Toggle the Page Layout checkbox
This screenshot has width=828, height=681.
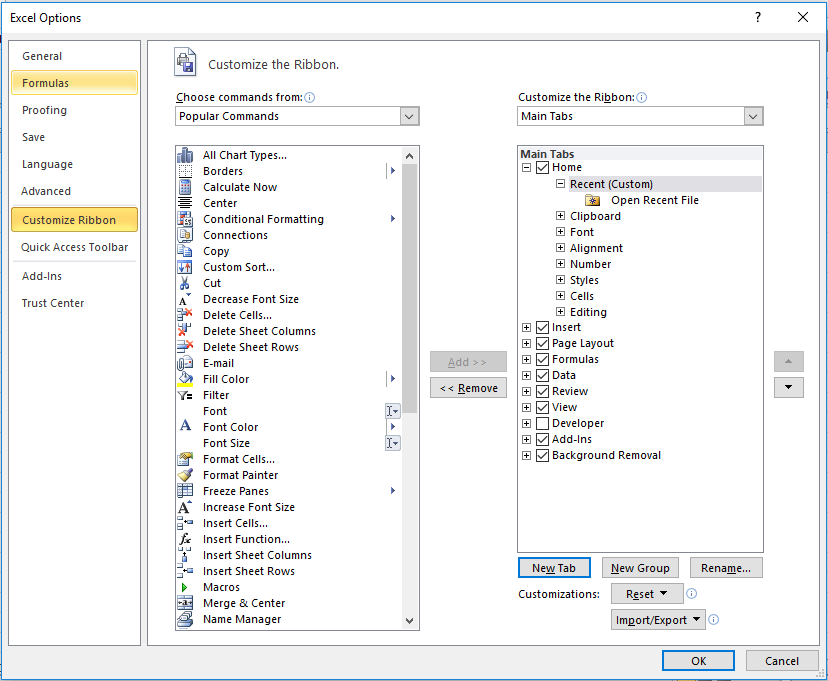[542, 343]
